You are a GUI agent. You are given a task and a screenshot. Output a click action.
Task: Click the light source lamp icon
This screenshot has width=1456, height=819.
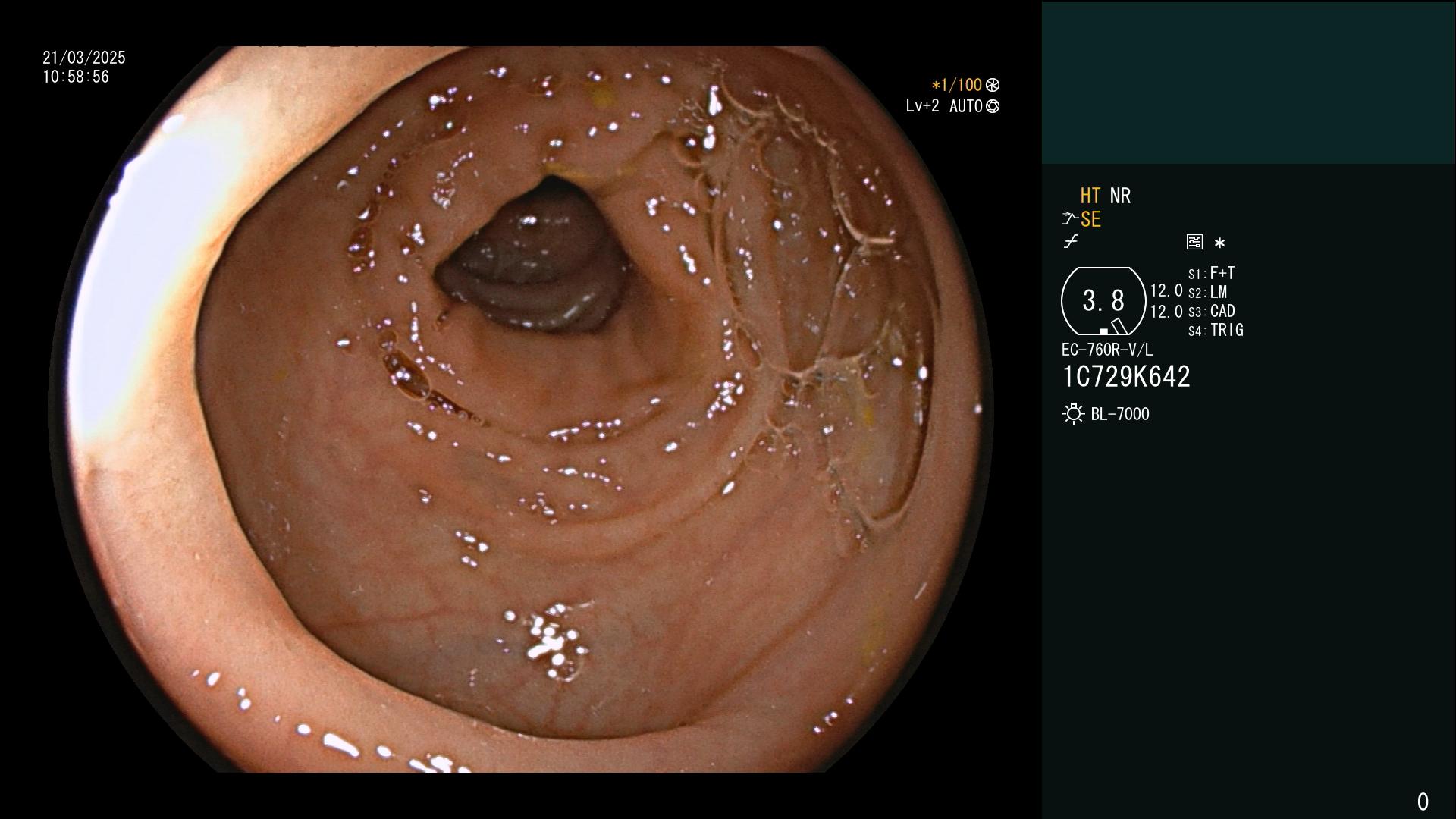(x=1073, y=414)
